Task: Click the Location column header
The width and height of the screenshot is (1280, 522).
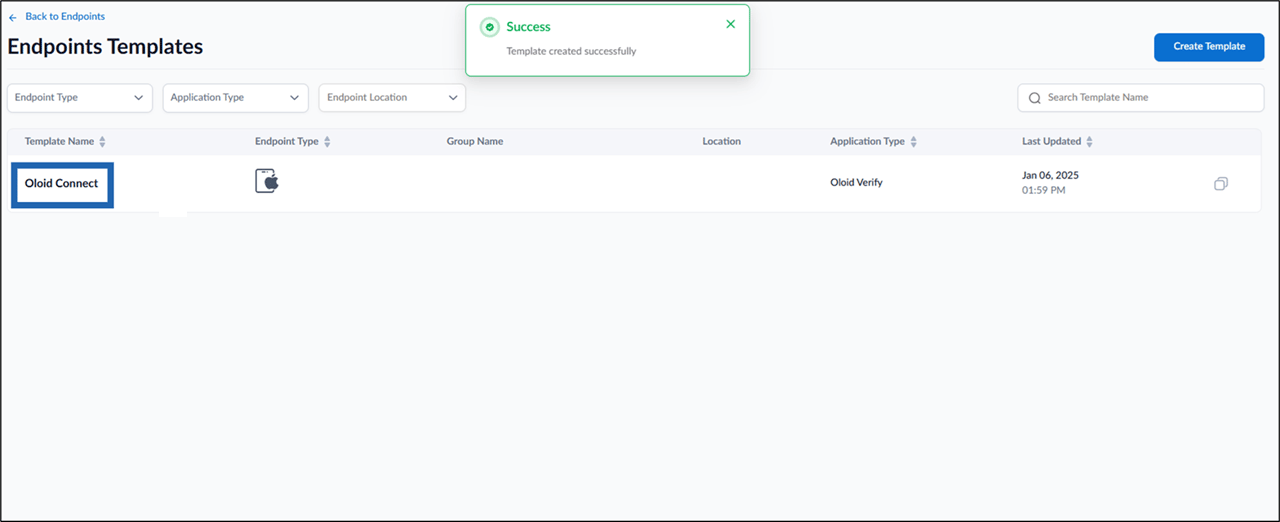Action: (721, 142)
